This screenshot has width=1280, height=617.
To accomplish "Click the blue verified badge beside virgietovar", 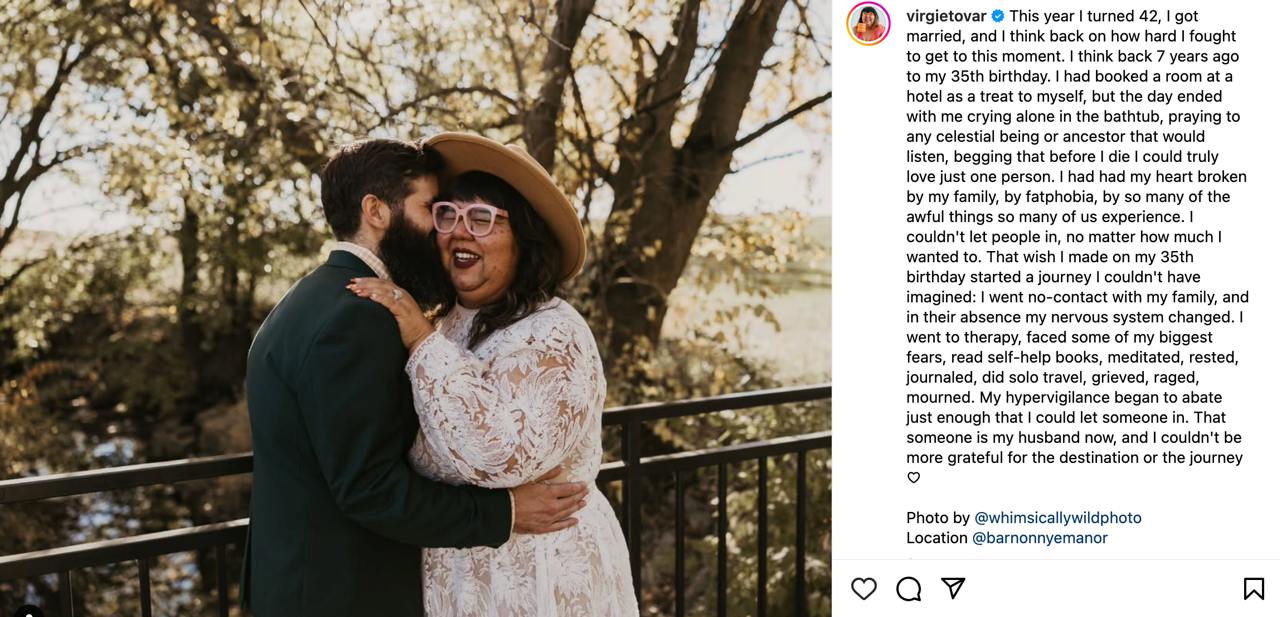I will pos(997,16).
